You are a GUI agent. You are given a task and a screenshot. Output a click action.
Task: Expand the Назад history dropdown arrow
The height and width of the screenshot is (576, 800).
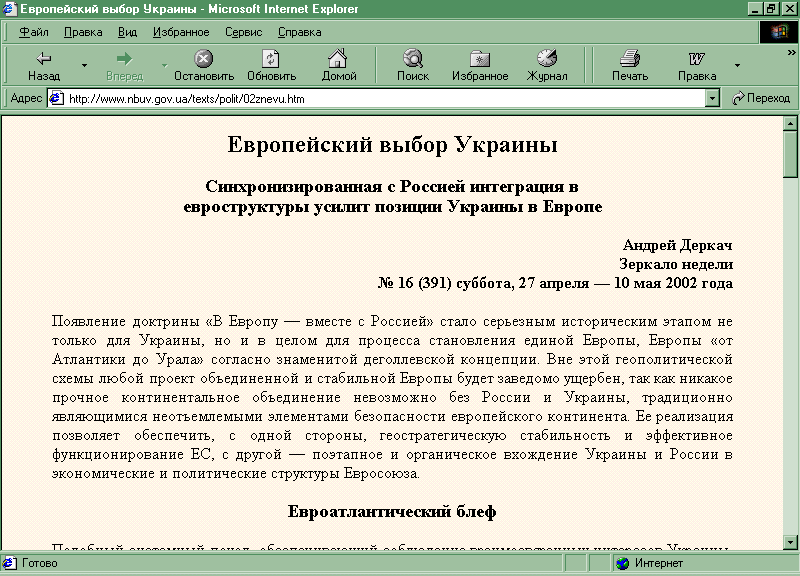click(x=84, y=66)
